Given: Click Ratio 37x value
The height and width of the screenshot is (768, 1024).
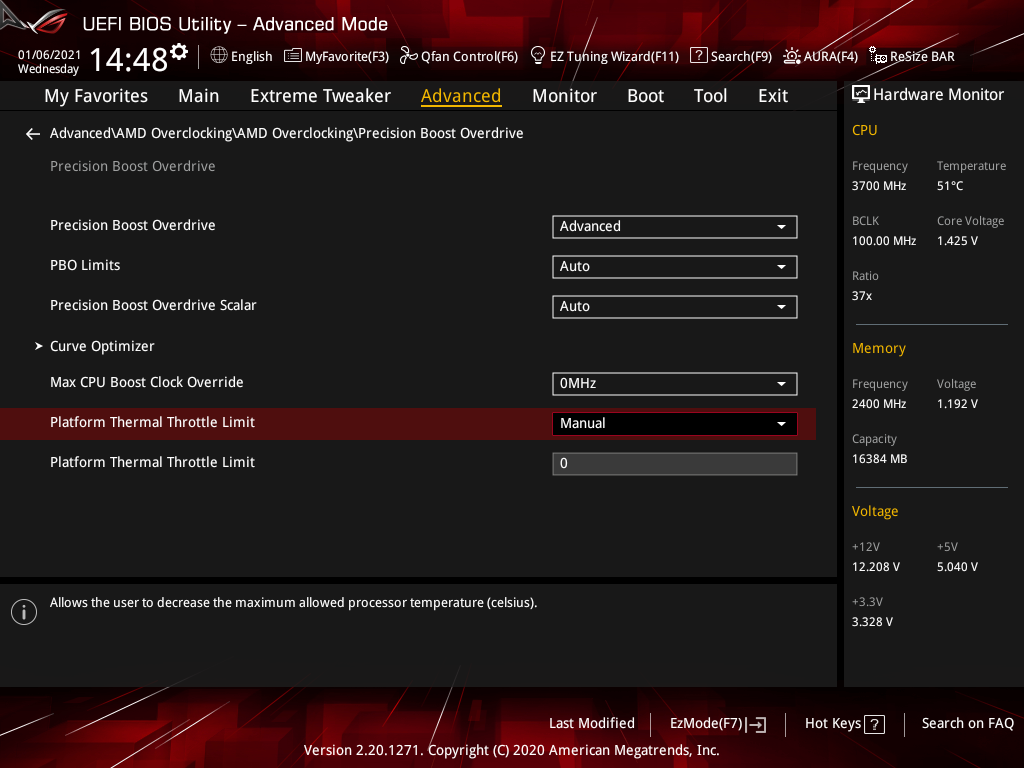Looking at the screenshot, I should [861, 296].
